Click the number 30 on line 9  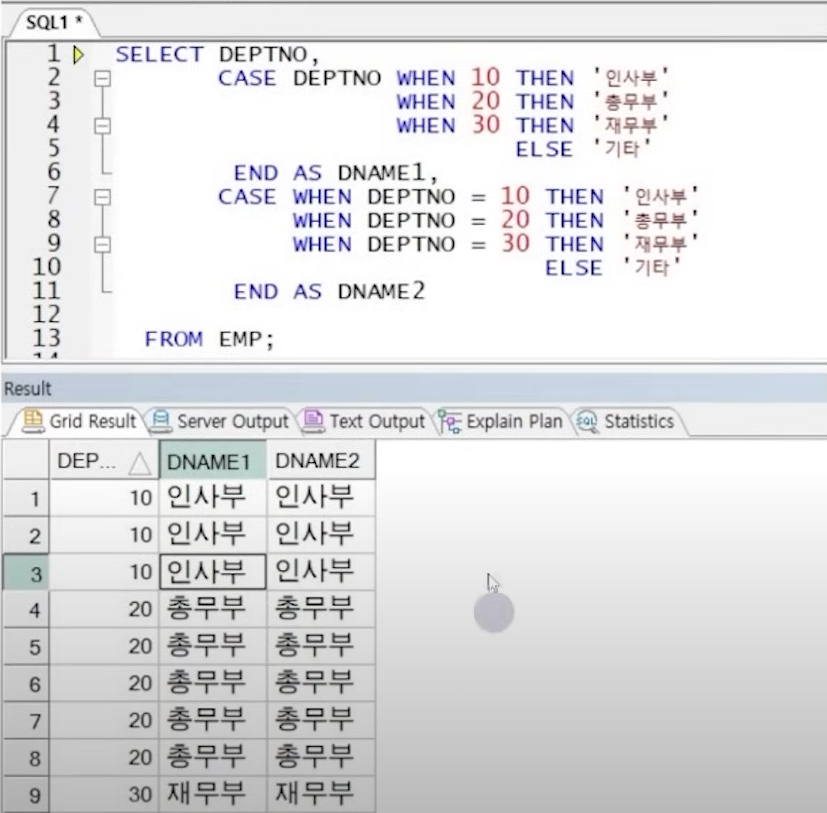pos(515,244)
